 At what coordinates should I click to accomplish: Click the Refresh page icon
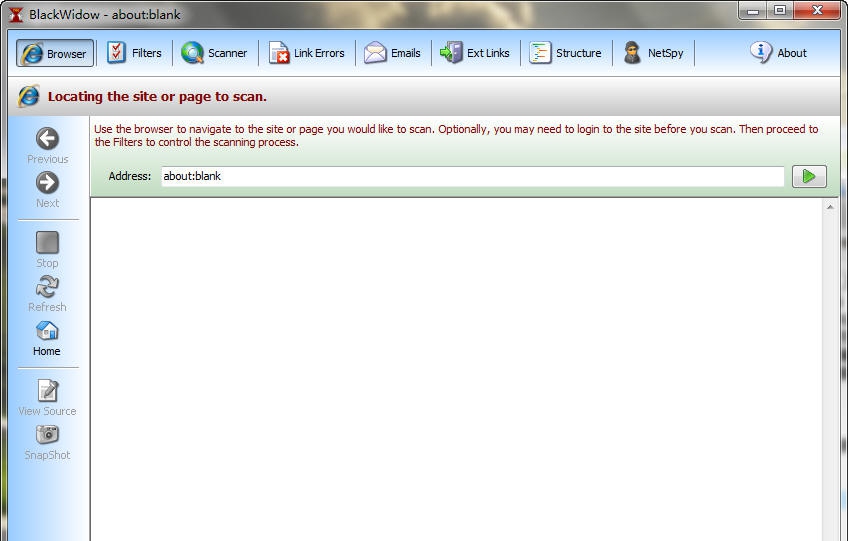click(48, 287)
